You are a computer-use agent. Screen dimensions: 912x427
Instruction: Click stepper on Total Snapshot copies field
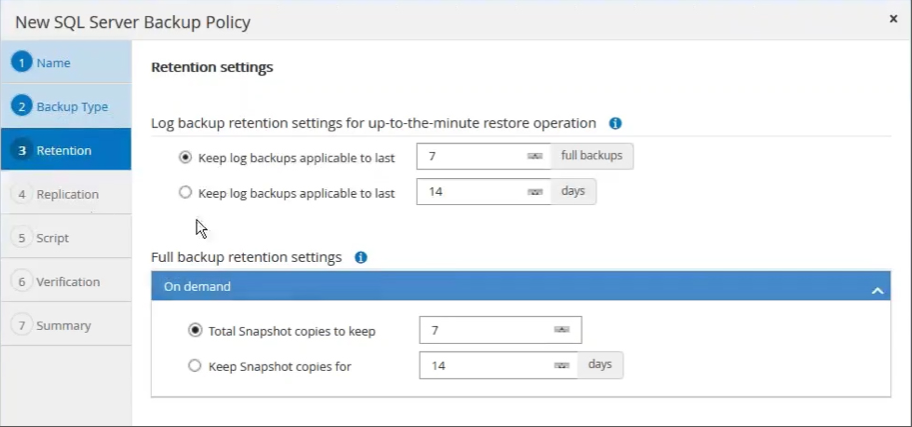point(561,330)
